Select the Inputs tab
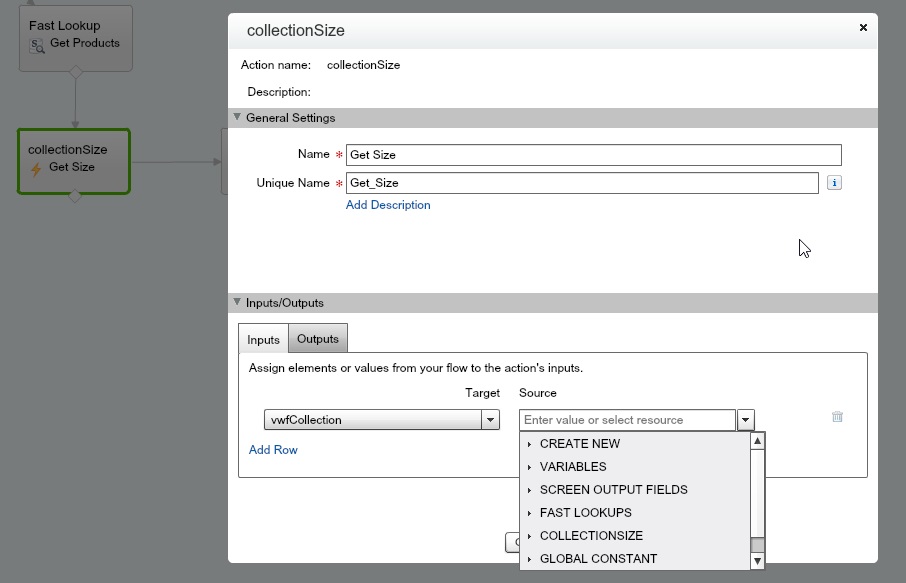 [x=264, y=340]
